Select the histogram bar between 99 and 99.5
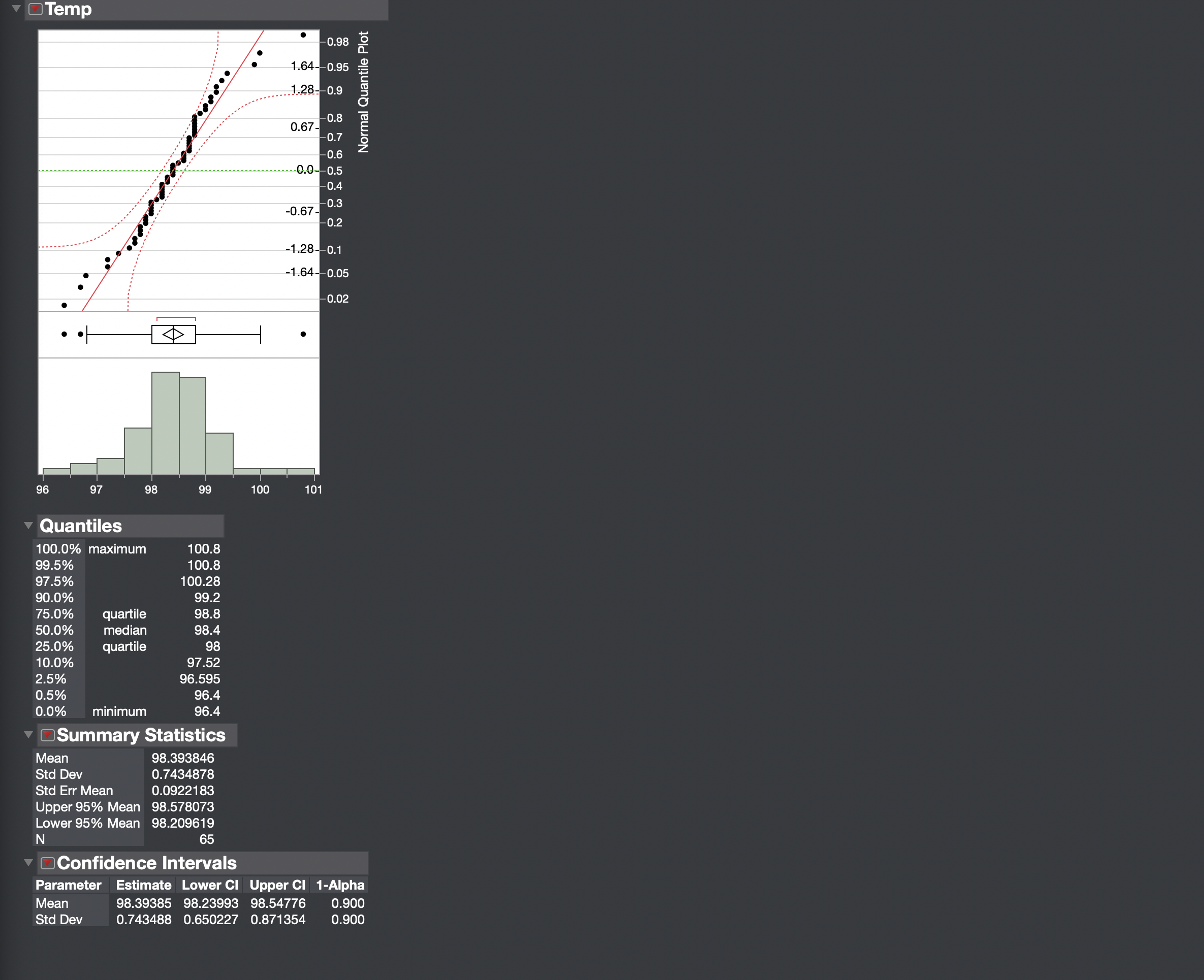The height and width of the screenshot is (980, 1204). point(219,454)
